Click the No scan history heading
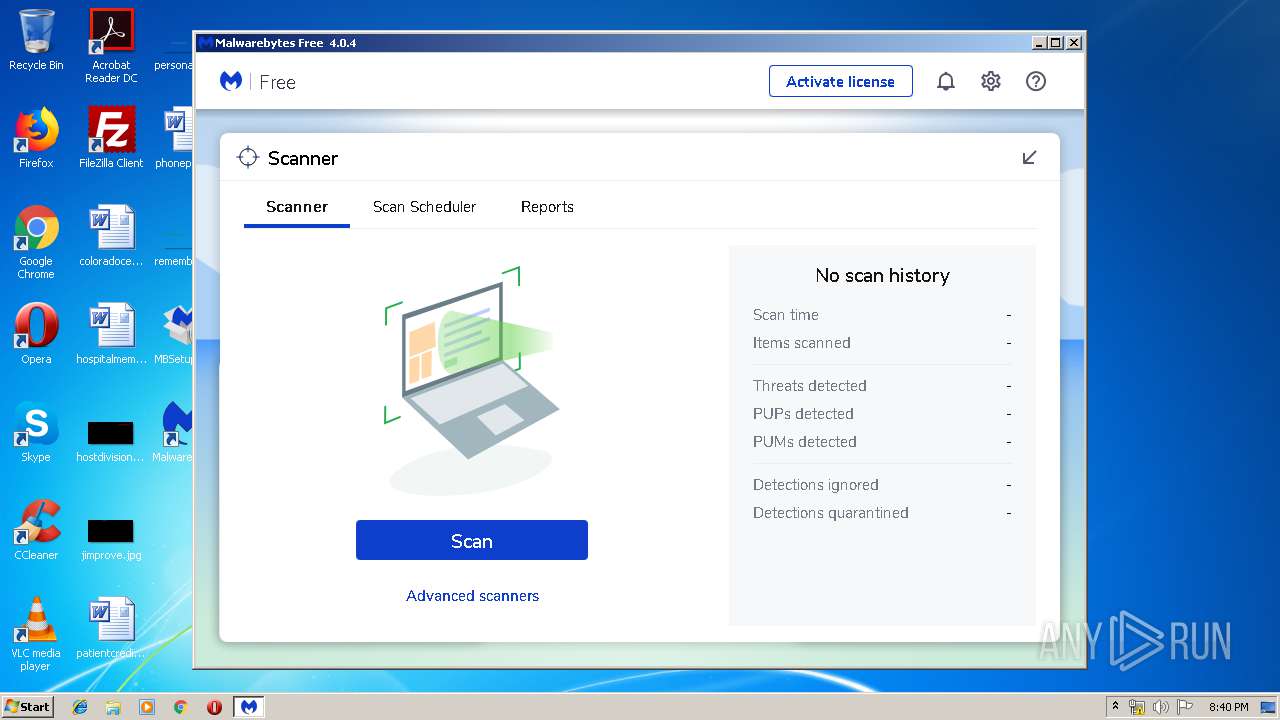This screenshot has width=1280, height=720. 882,275
